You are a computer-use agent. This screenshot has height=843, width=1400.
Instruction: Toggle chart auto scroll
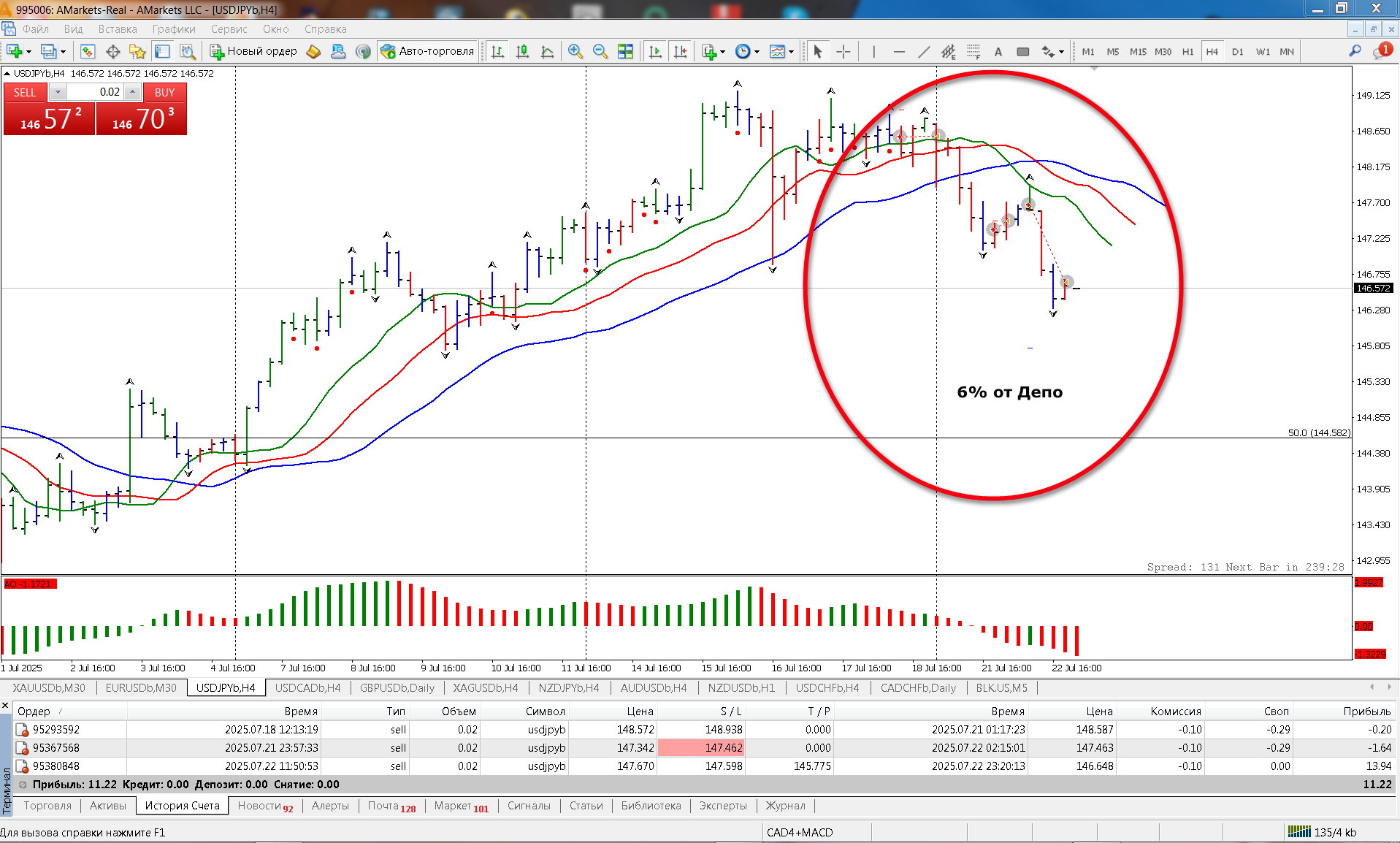click(x=655, y=51)
